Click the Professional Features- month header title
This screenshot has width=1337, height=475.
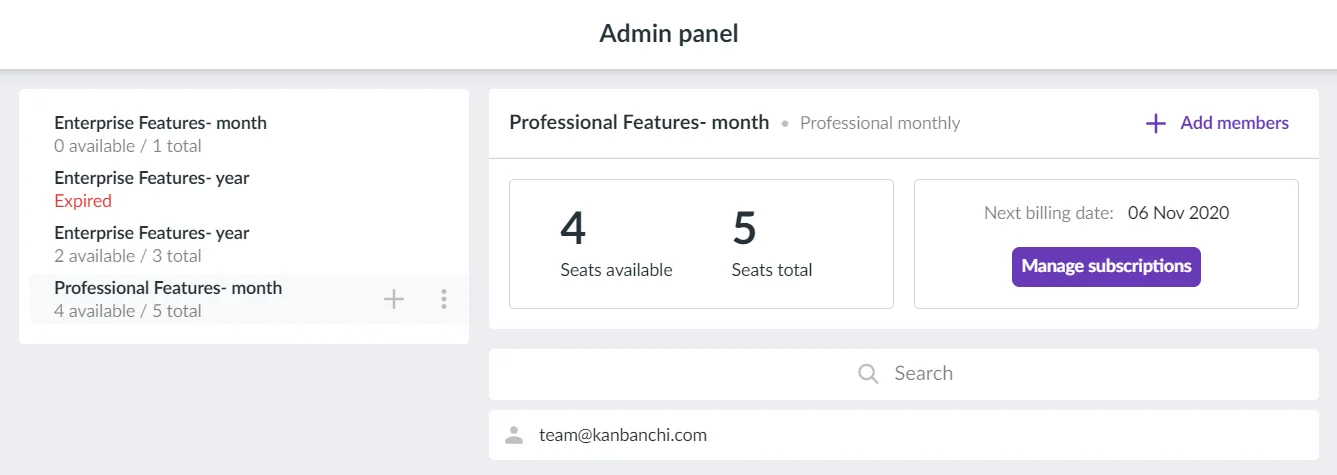(x=639, y=122)
